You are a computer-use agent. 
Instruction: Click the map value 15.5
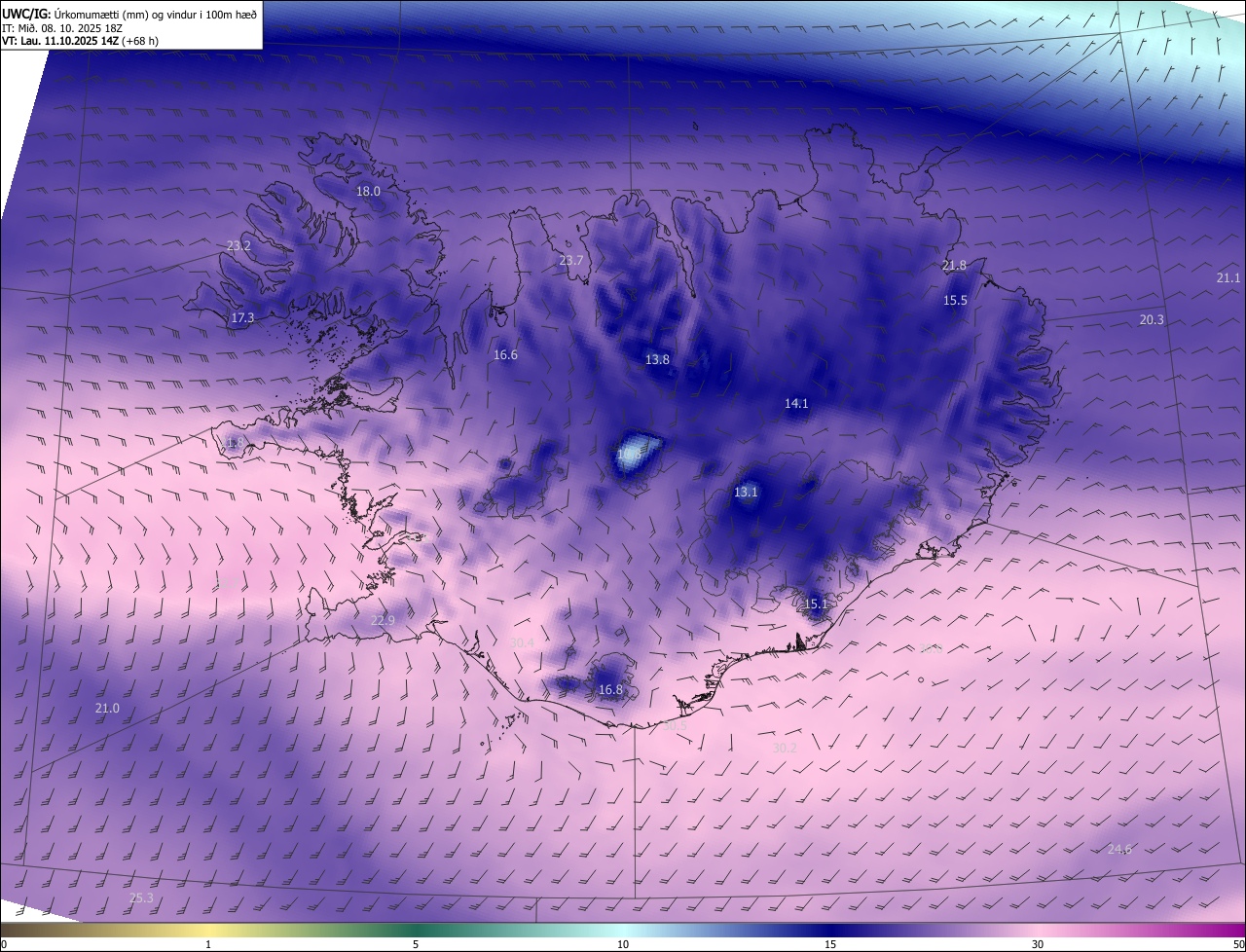955,301
